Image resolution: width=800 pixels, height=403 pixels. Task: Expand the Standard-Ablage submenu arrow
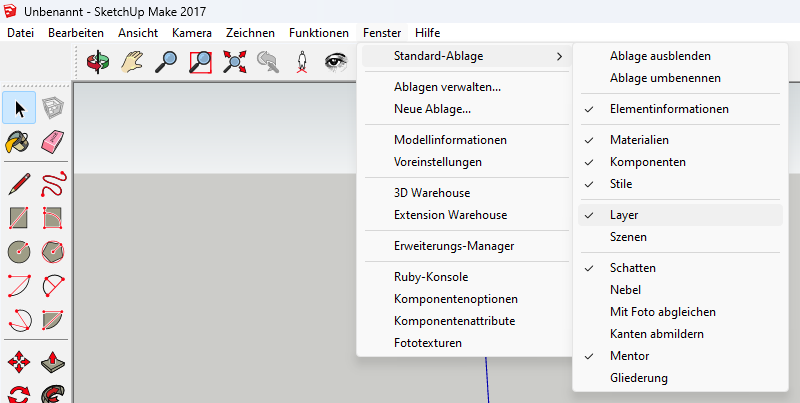pos(560,56)
